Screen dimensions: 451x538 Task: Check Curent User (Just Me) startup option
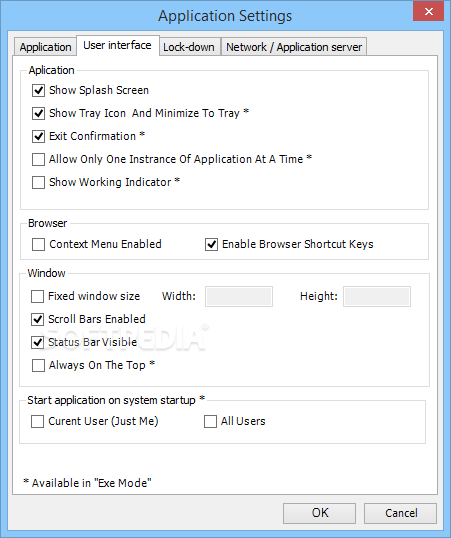(x=37, y=421)
